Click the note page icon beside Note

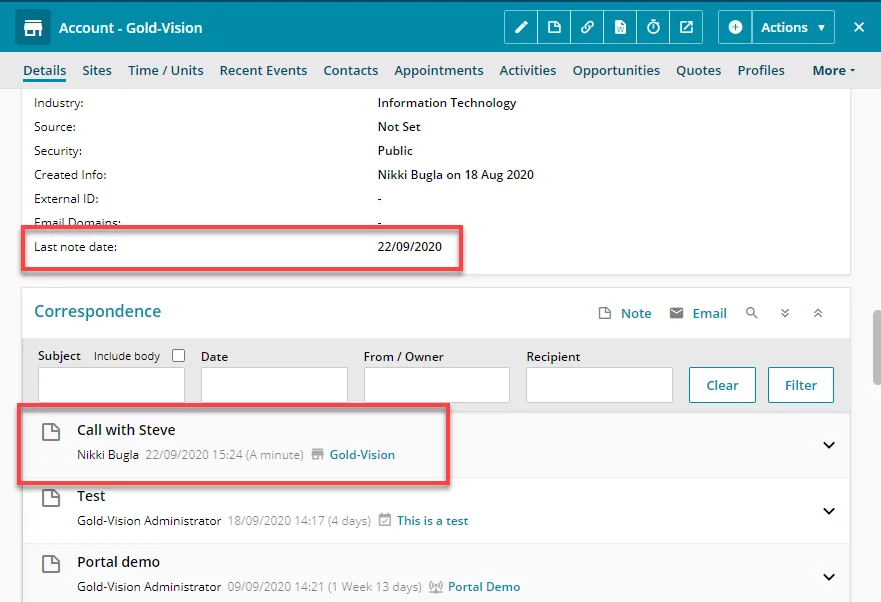click(x=605, y=313)
